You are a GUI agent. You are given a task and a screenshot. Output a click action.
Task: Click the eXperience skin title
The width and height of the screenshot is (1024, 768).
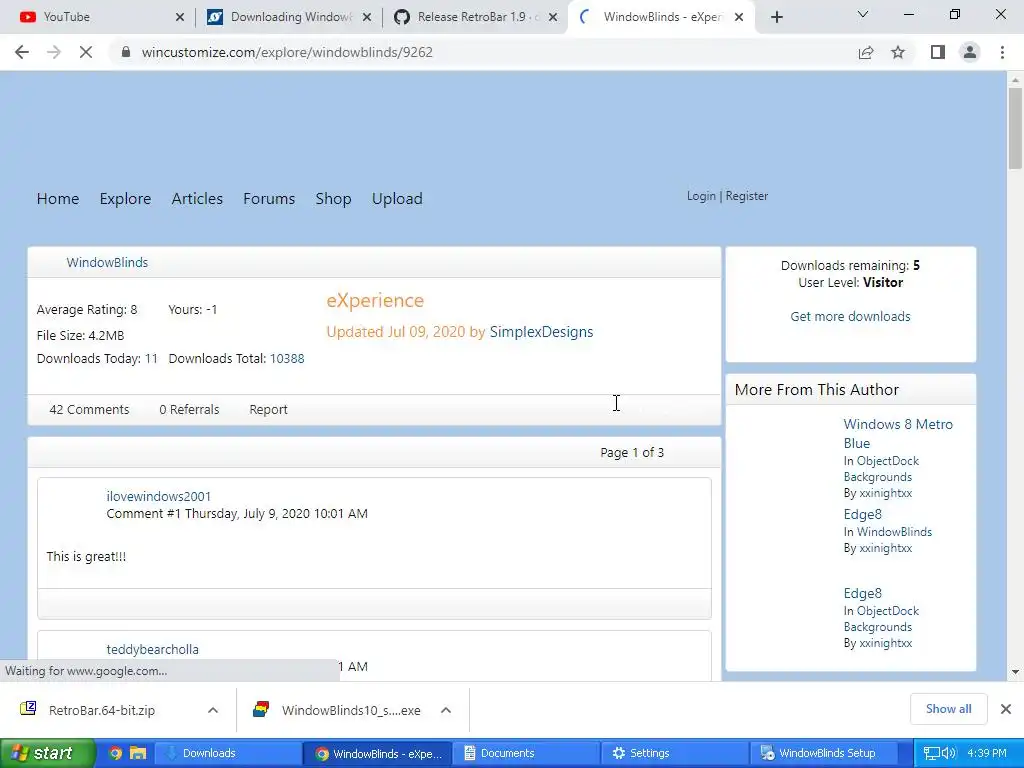click(375, 300)
